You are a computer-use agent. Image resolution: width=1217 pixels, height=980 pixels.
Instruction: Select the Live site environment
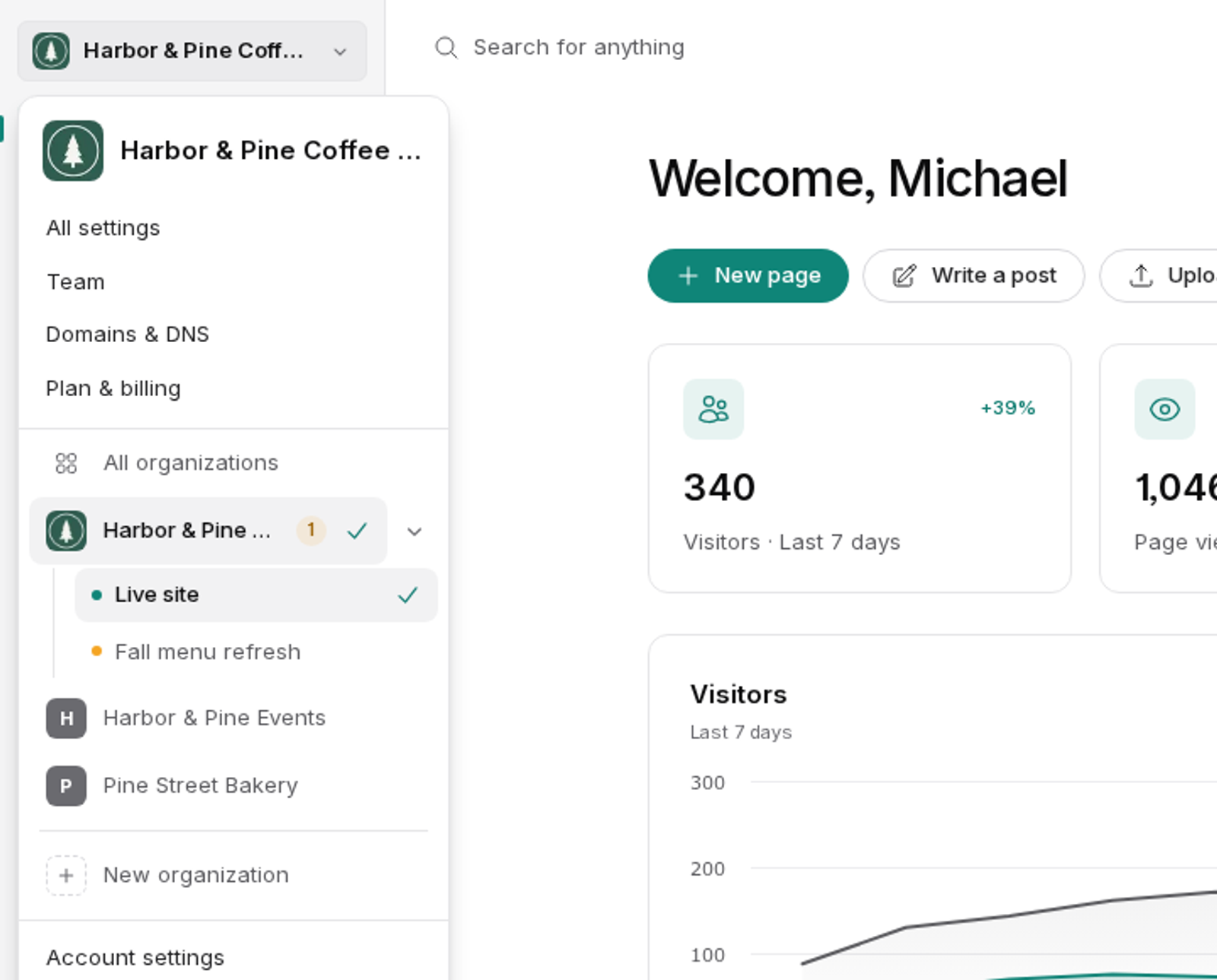pyautogui.click(x=256, y=595)
